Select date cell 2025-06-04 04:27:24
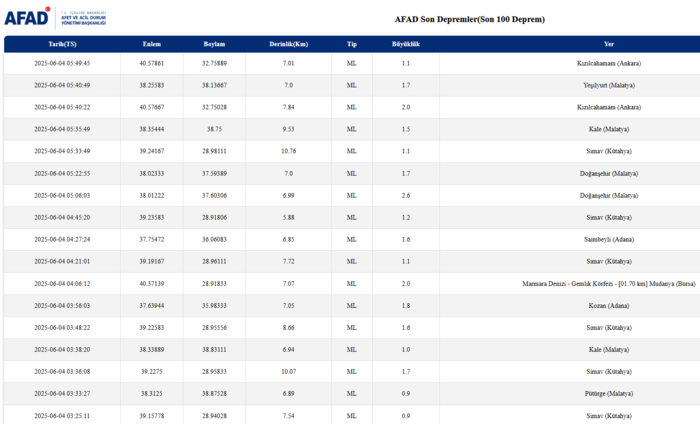The width and height of the screenshot is (700, 424). point(62,239)
